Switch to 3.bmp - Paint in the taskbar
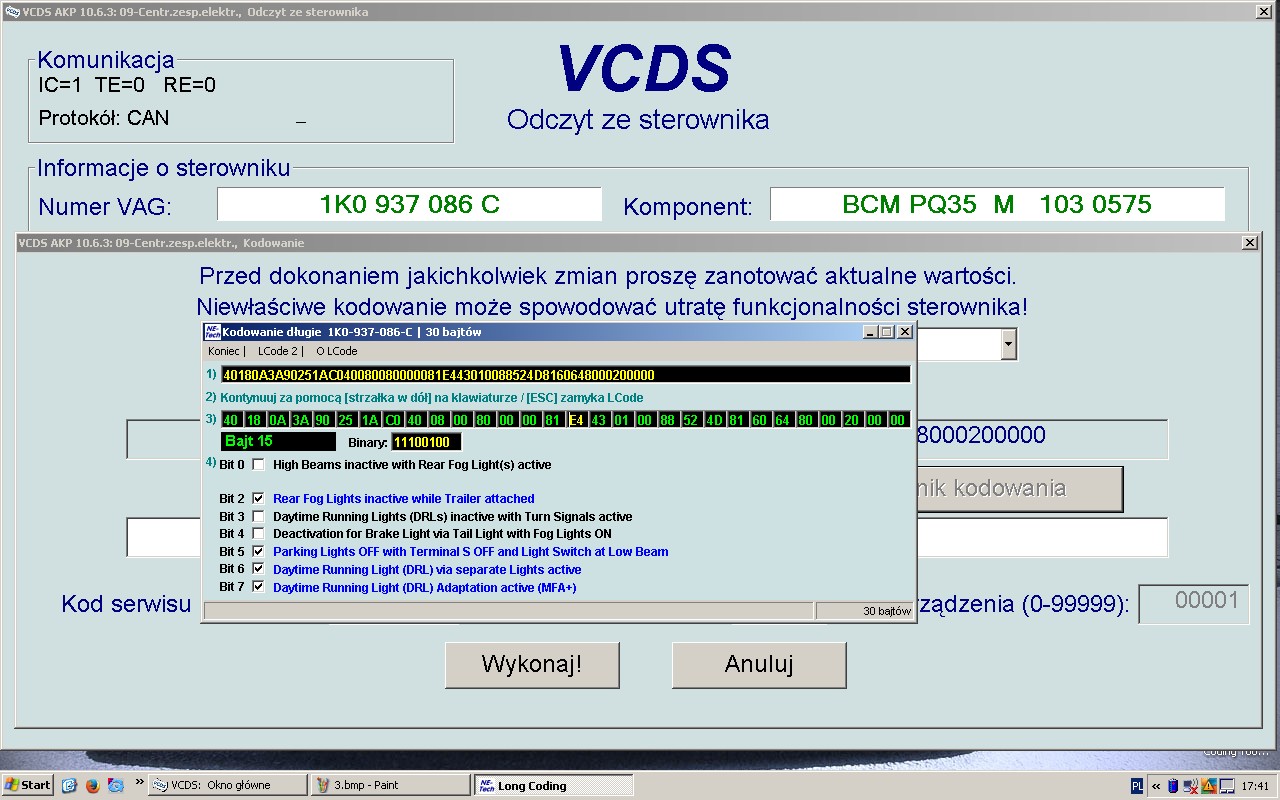Viewport: 1280px width, 800px height. click(390, 785)
